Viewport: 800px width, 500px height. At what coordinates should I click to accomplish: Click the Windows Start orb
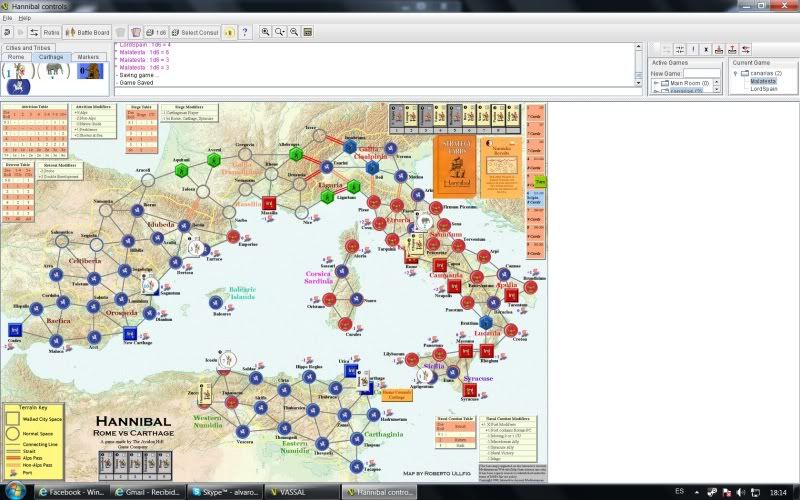pos(15,490)
